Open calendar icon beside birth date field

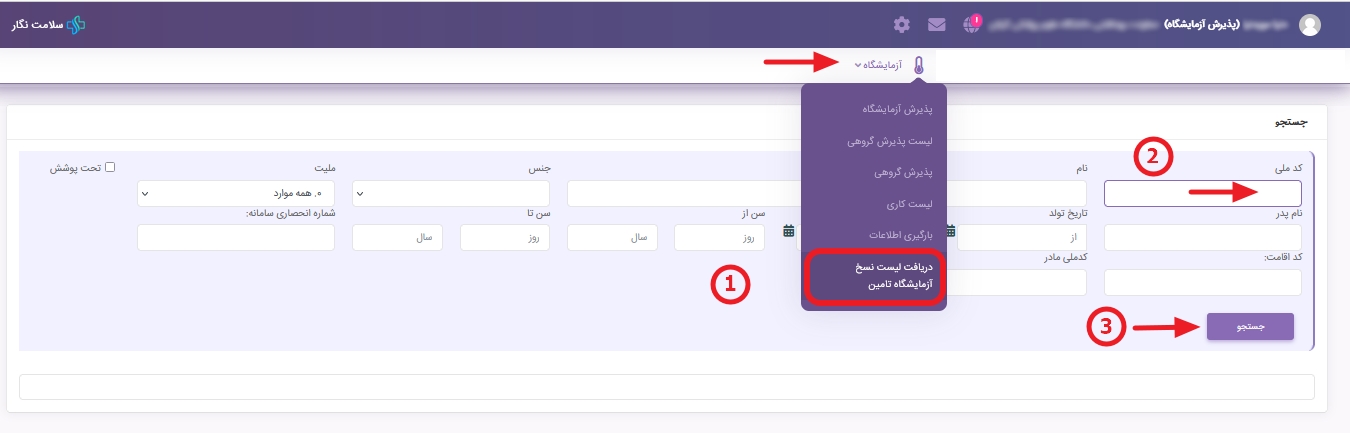tap(951, 231)
